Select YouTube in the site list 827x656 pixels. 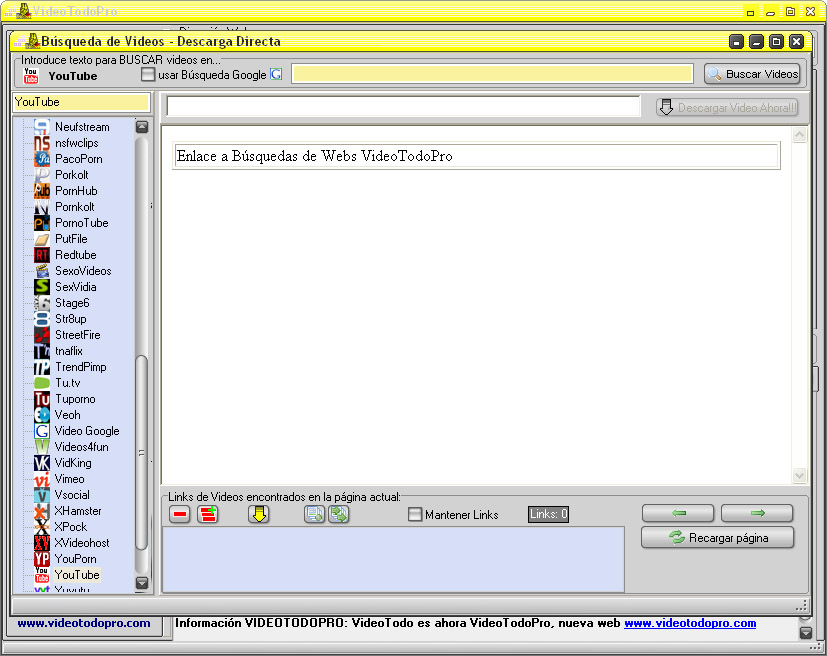pos(77,575)
